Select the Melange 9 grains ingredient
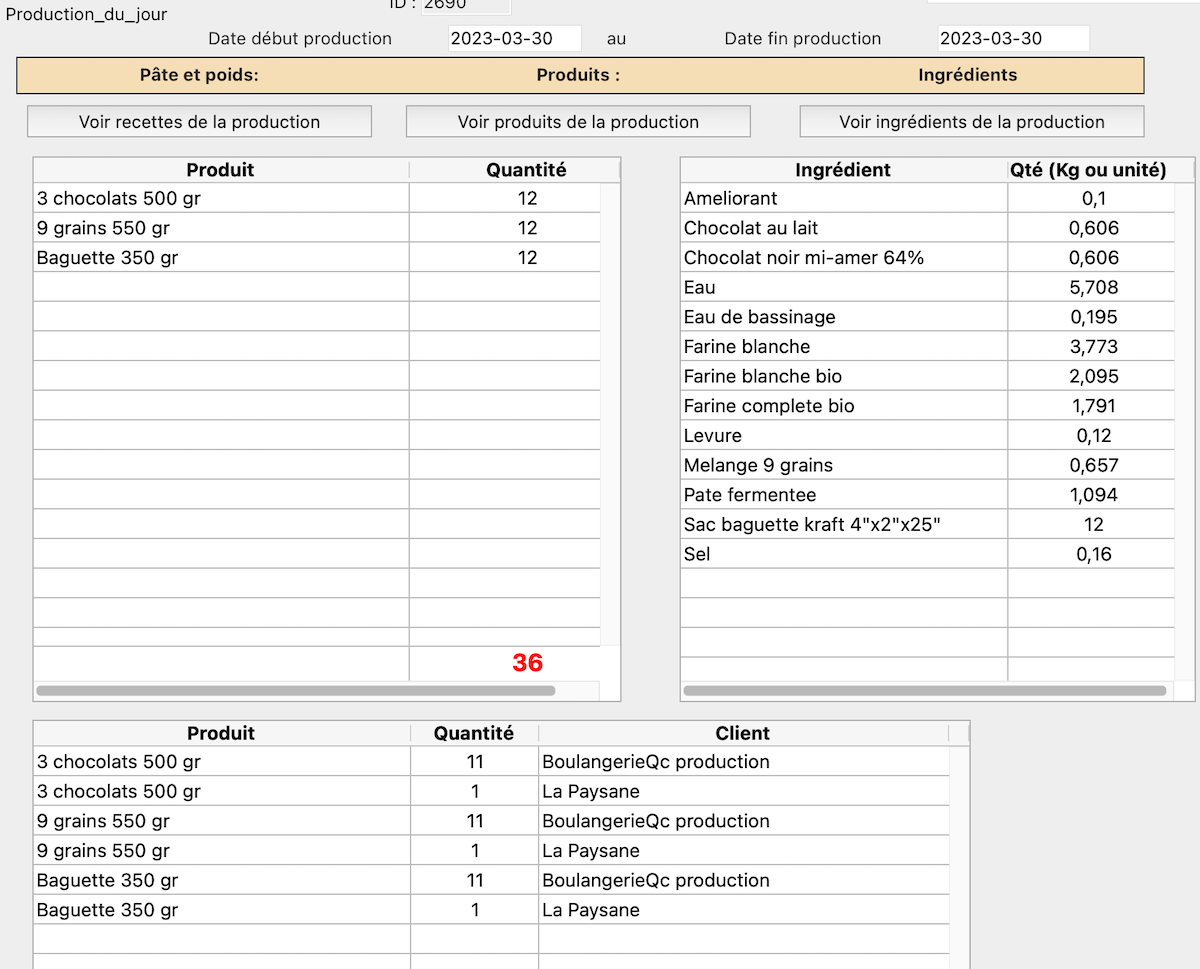 tap(927, 465)
